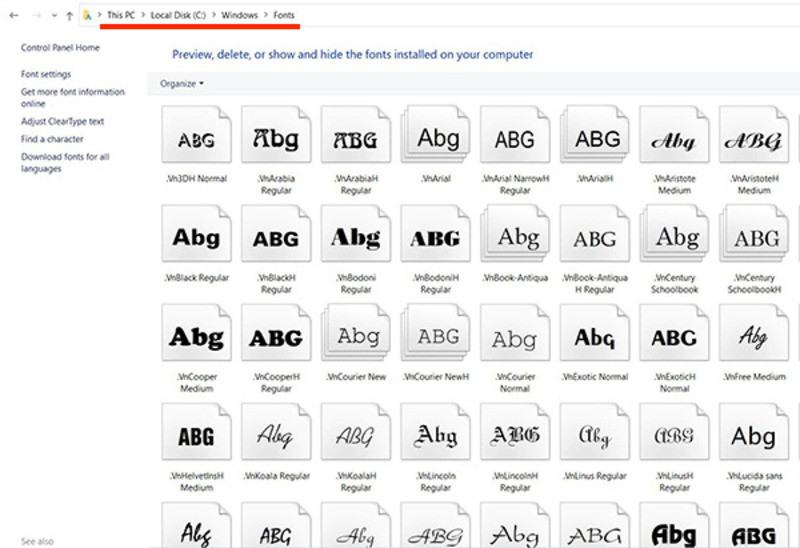Expand the chevron after This PC

(143, 15)
